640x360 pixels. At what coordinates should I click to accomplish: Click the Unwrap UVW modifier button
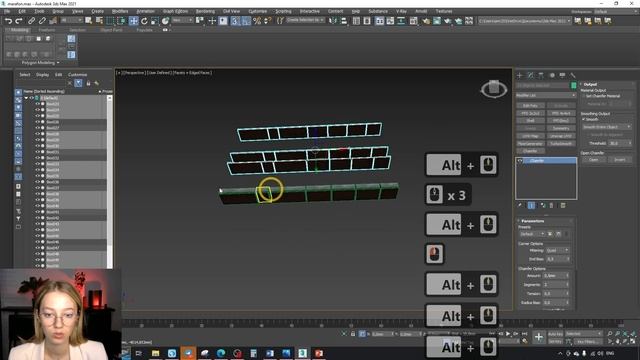pyautogui.click(x=561, y=136)
